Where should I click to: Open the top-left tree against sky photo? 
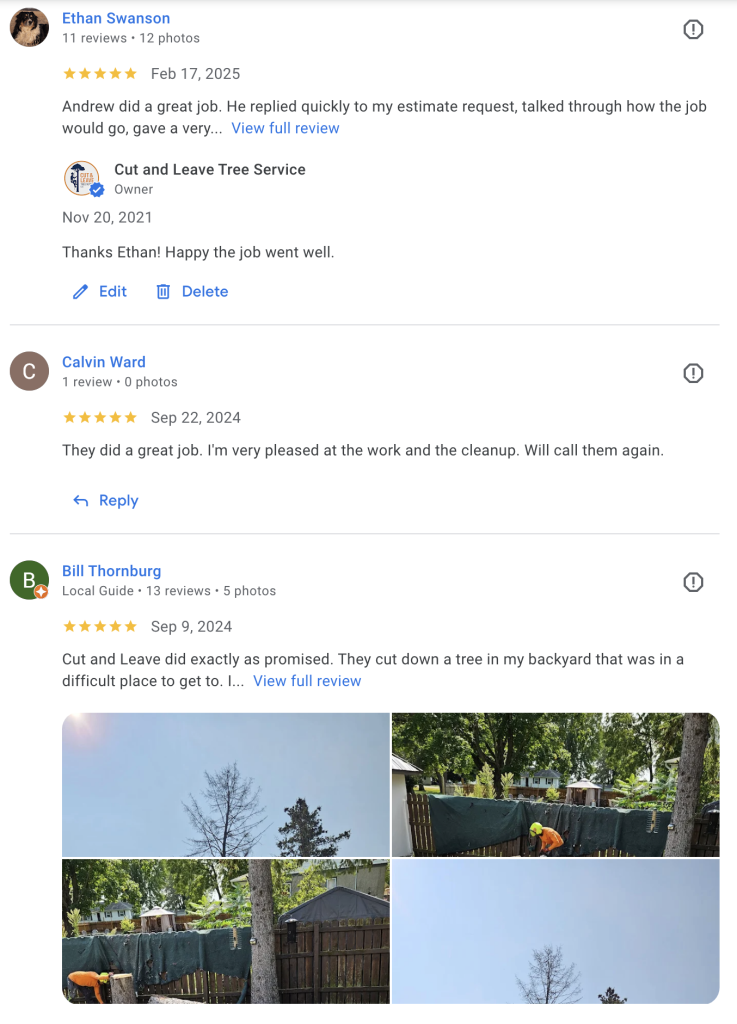pyautogui.click(x=226, y=785)
